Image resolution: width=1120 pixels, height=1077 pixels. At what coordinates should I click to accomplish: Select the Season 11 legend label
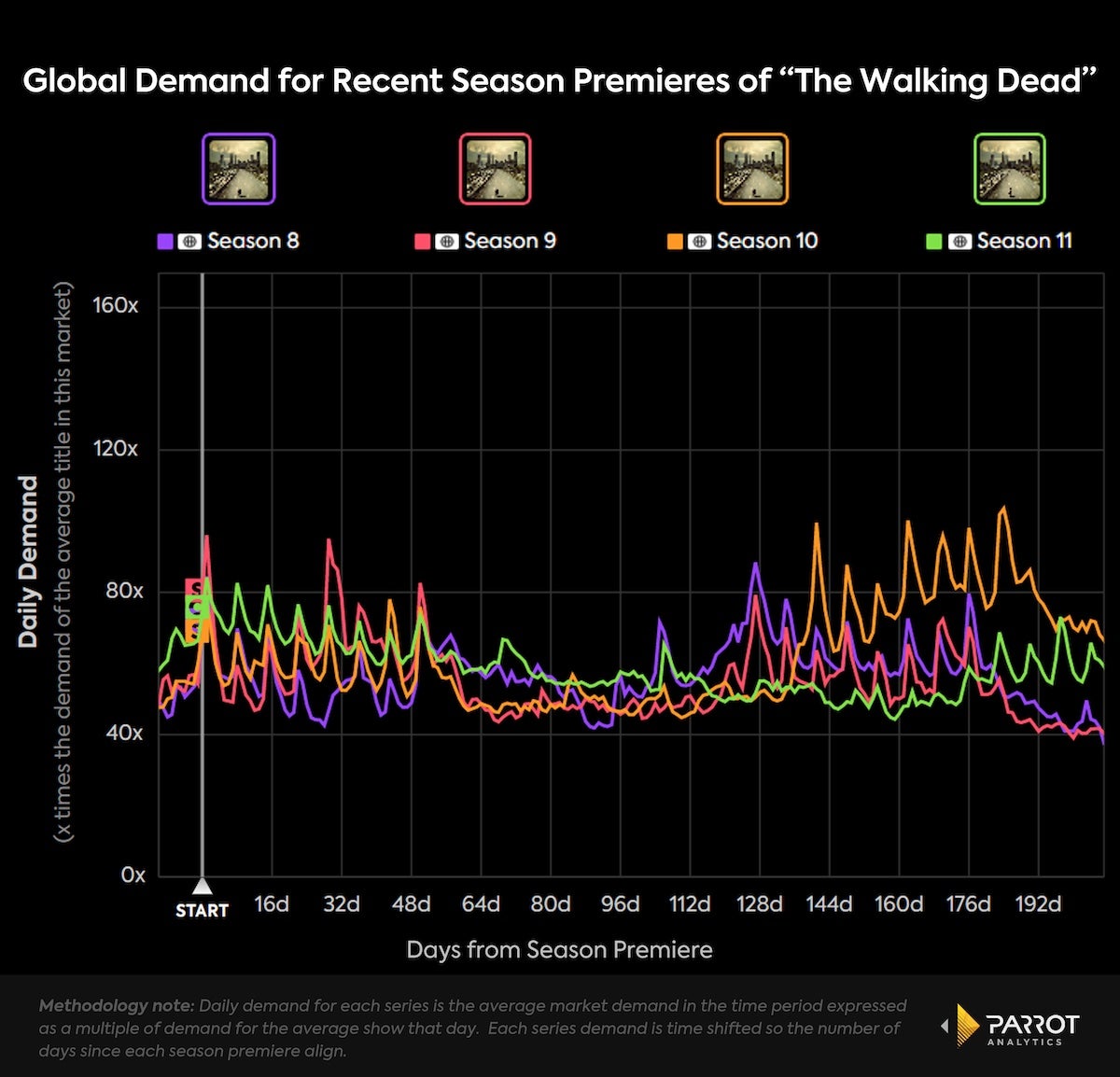click(x=1024, y=240)
